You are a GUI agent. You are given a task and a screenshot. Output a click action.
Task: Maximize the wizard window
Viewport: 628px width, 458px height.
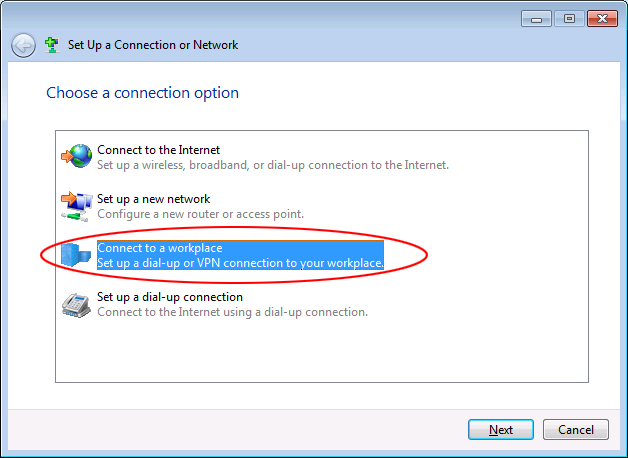569,19
